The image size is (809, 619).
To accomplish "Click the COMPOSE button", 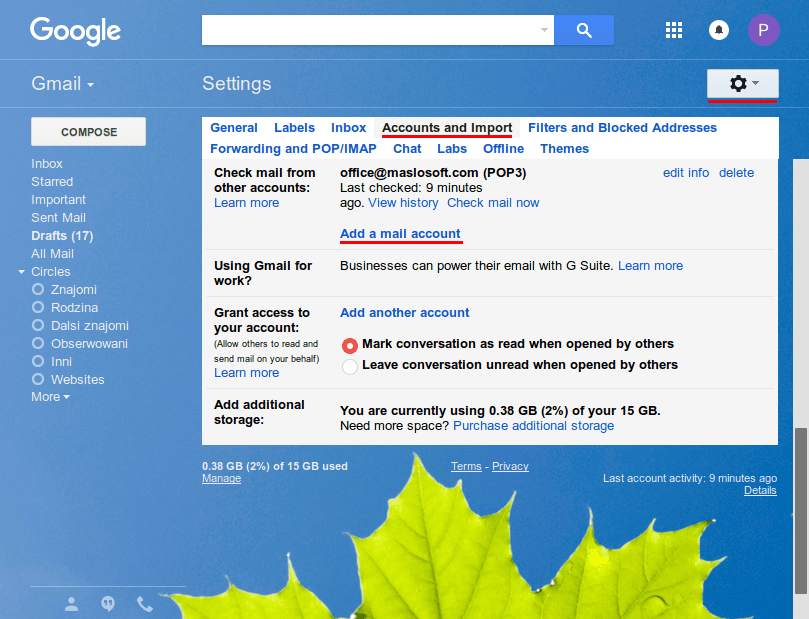I will 89,132.
